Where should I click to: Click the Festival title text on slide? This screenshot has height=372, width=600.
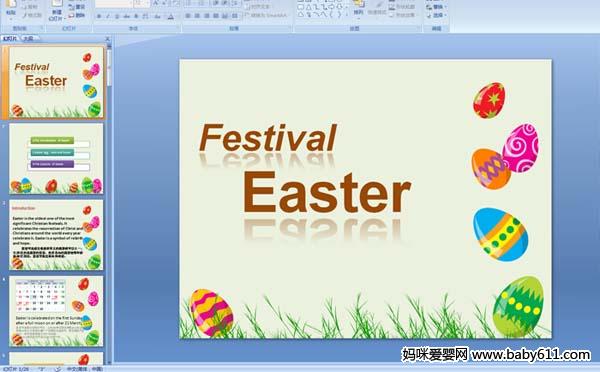(268, 138)
